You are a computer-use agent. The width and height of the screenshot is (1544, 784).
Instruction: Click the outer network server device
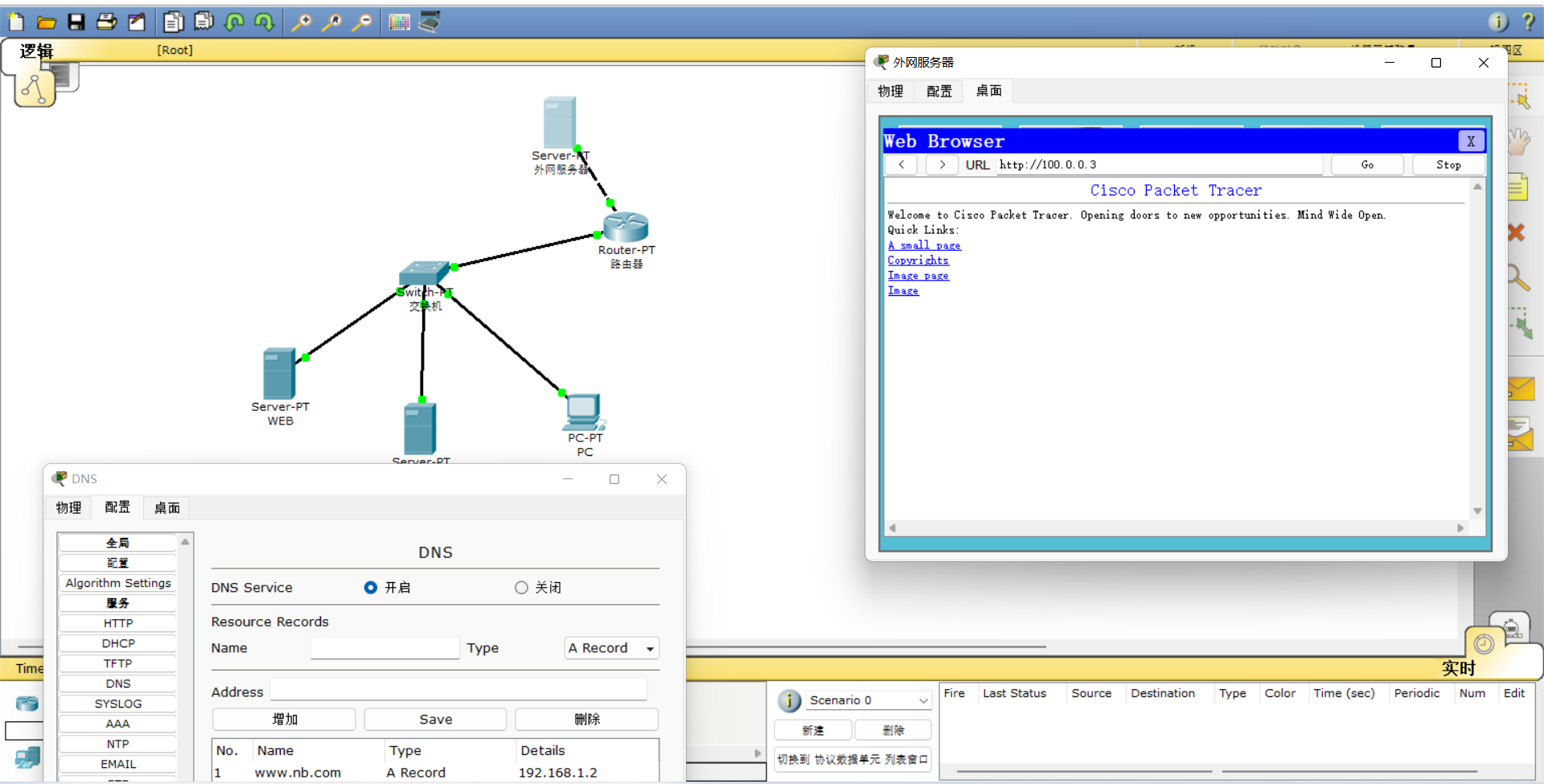pos(559,121)
